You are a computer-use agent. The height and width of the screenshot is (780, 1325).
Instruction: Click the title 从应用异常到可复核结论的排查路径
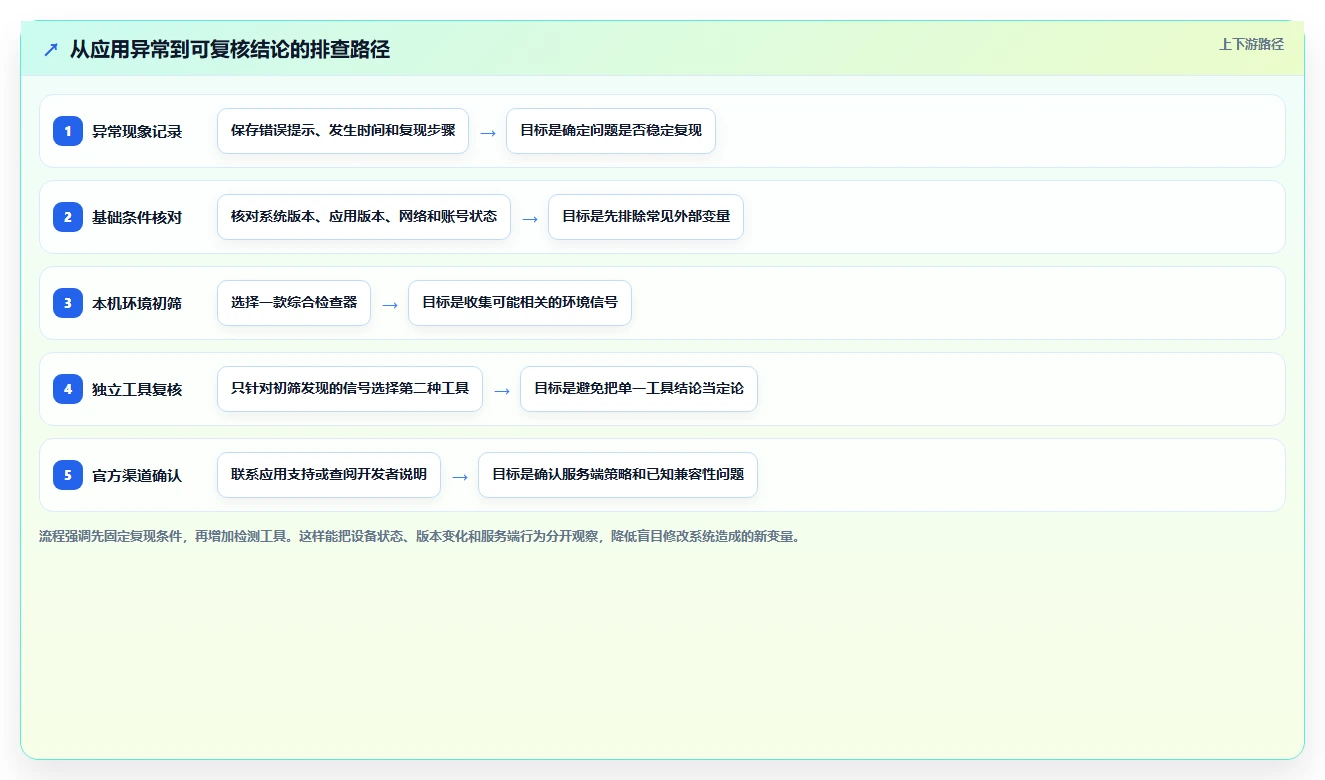tap(230, 49)
